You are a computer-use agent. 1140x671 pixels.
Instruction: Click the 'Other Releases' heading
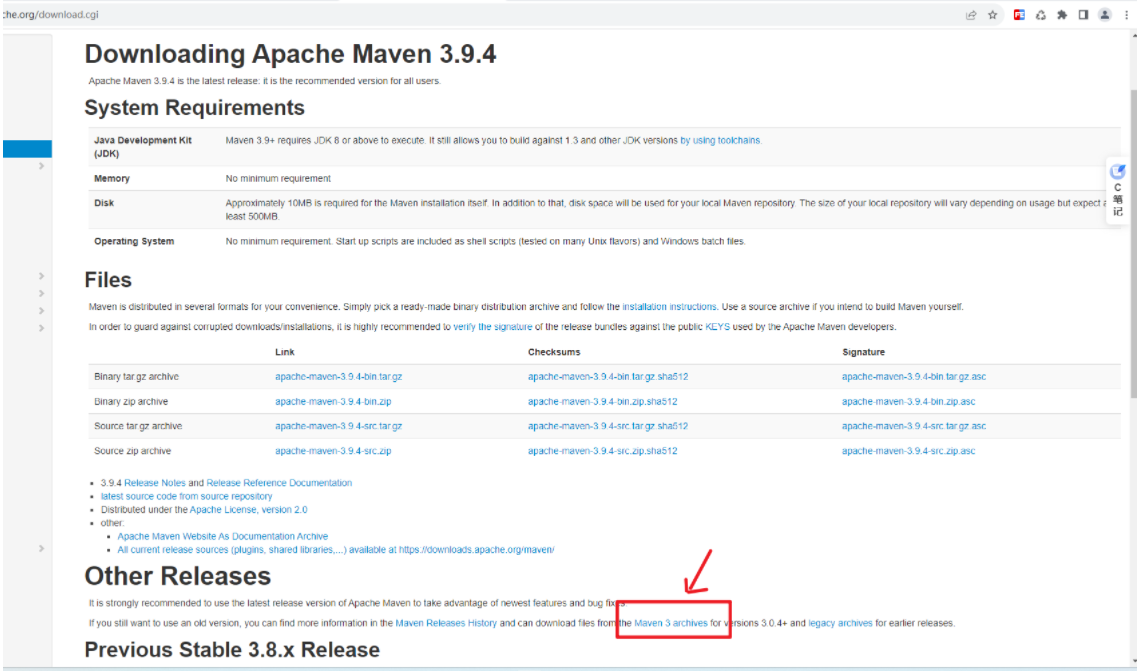click(177, 576)
